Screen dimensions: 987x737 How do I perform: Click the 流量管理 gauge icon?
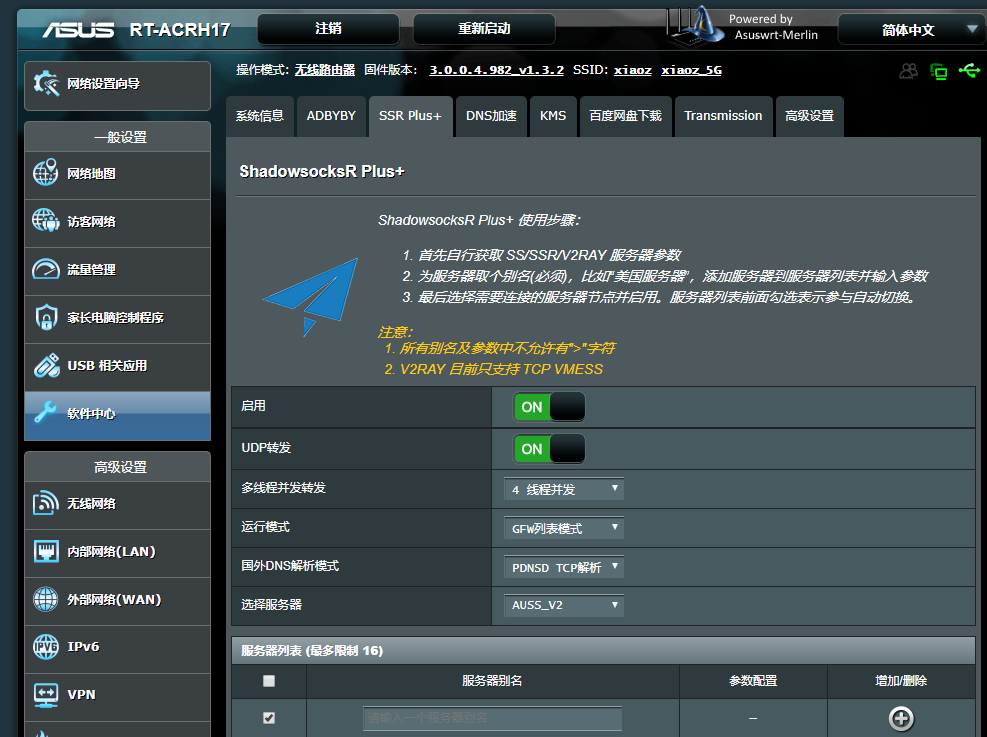pyautogui.click(x=46, y=269)
